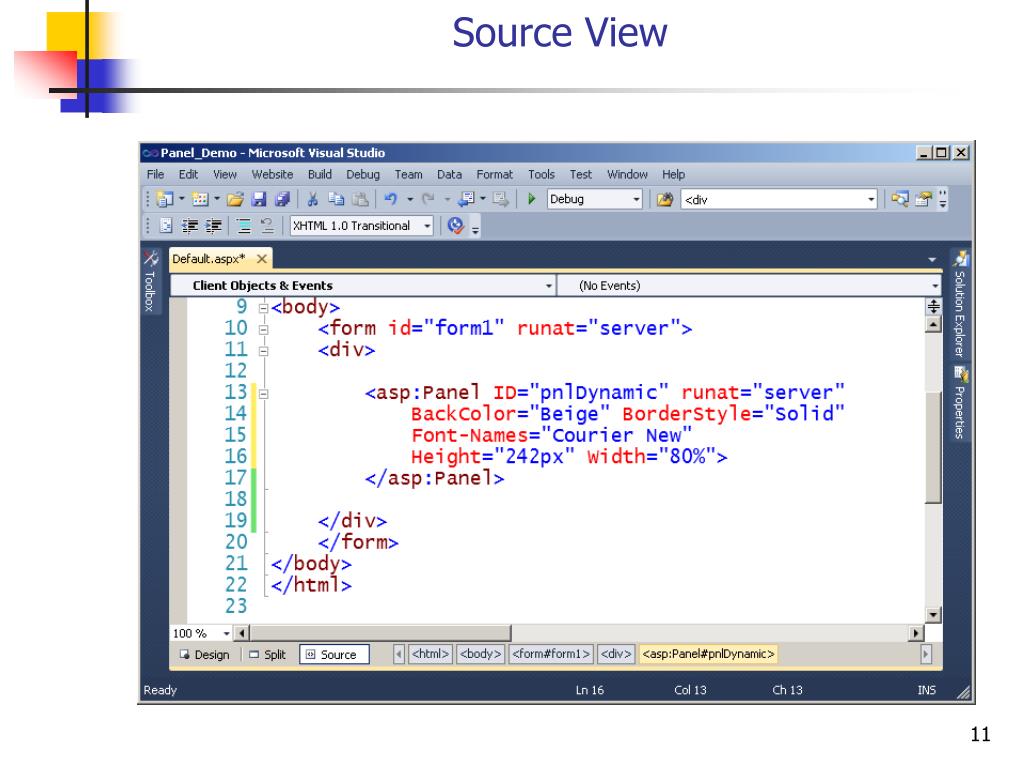Start debugging with green play icon
1024x768 pixels.
pyautogui.click(x=532, y=199)
